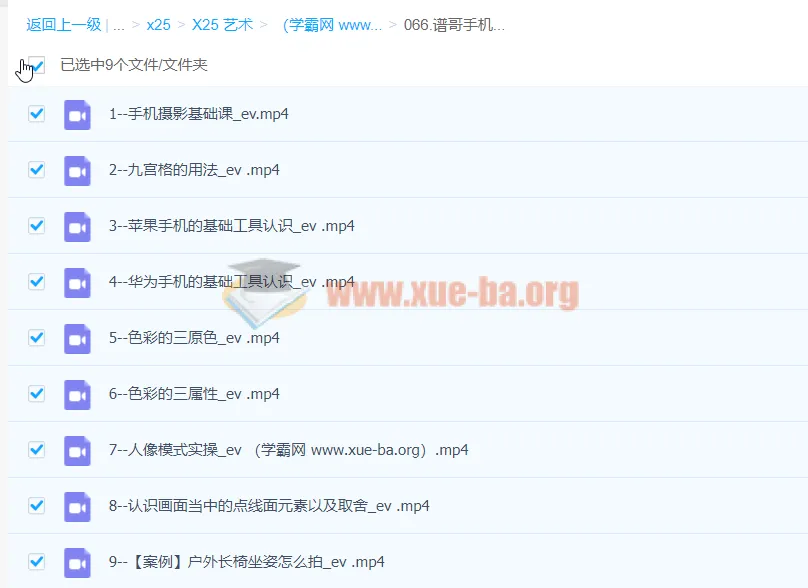Click 返回上一级 to go back
The height and width of the screenshot is (588, 808).
point(63,25)
